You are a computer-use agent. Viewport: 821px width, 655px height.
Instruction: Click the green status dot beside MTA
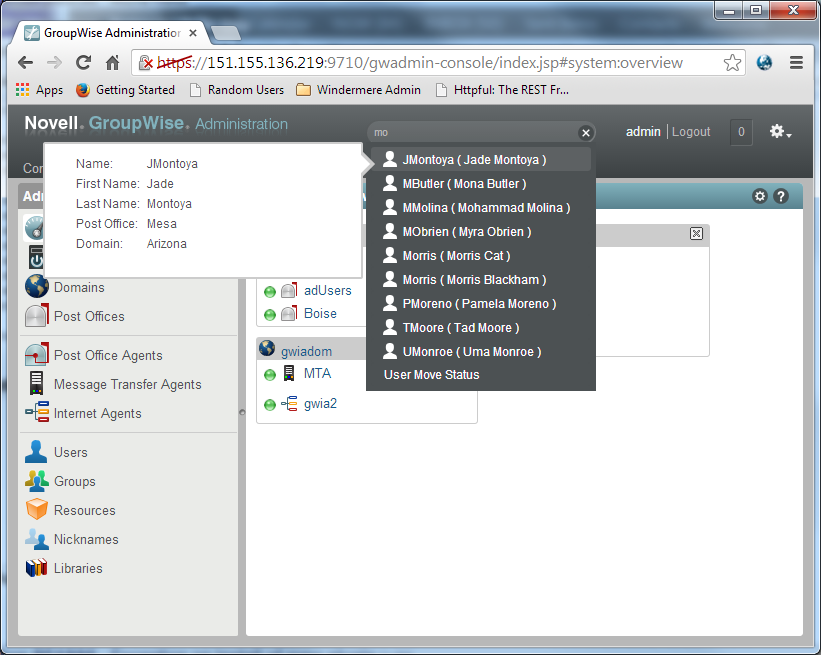tap(270, 375)
